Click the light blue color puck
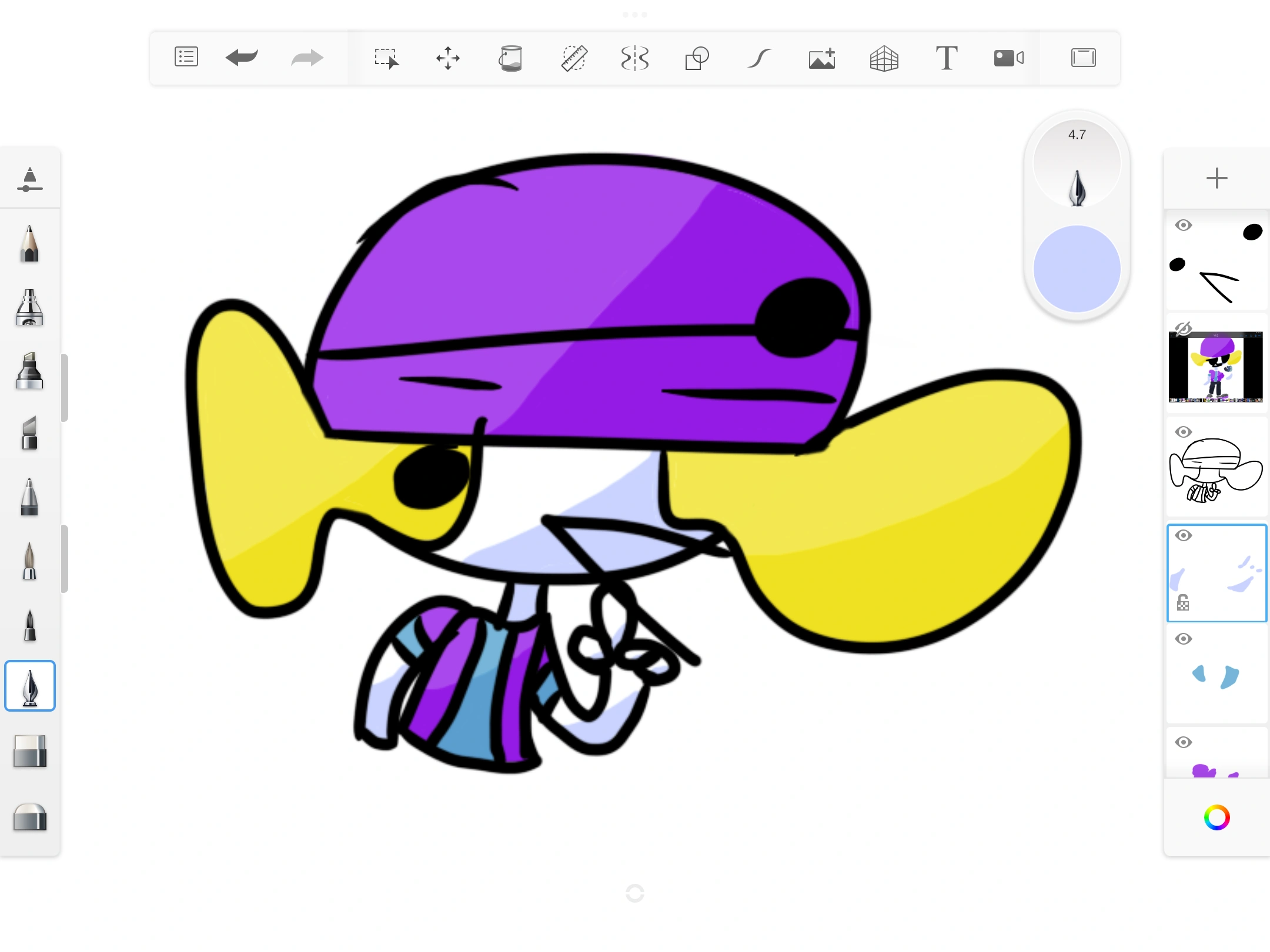1270x952 pixels. click(x=1077, y=269)
